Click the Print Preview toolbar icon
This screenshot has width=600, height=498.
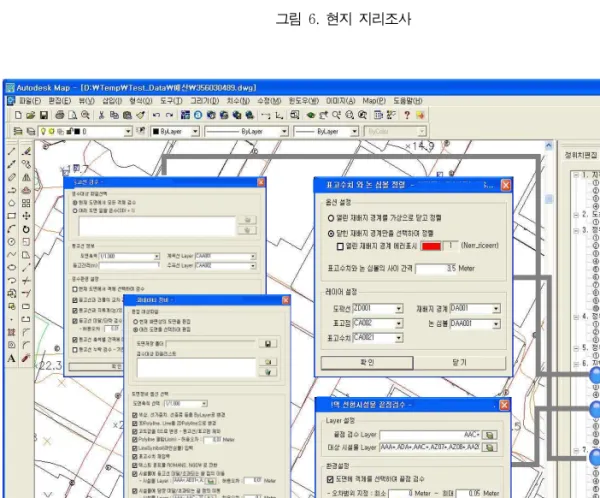pos(72,115)
